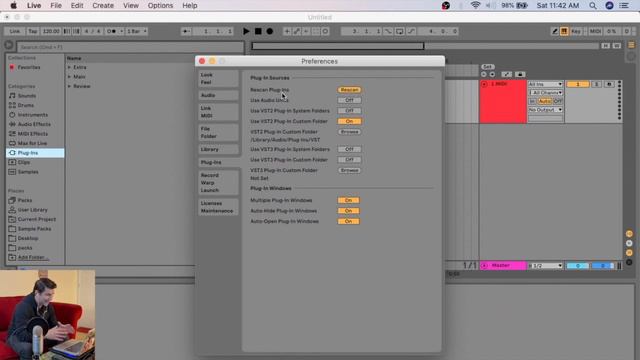The width and height of the screenshot is (640, 360).
Task: Open Max for Live category
Action: [x=32, y=143]
